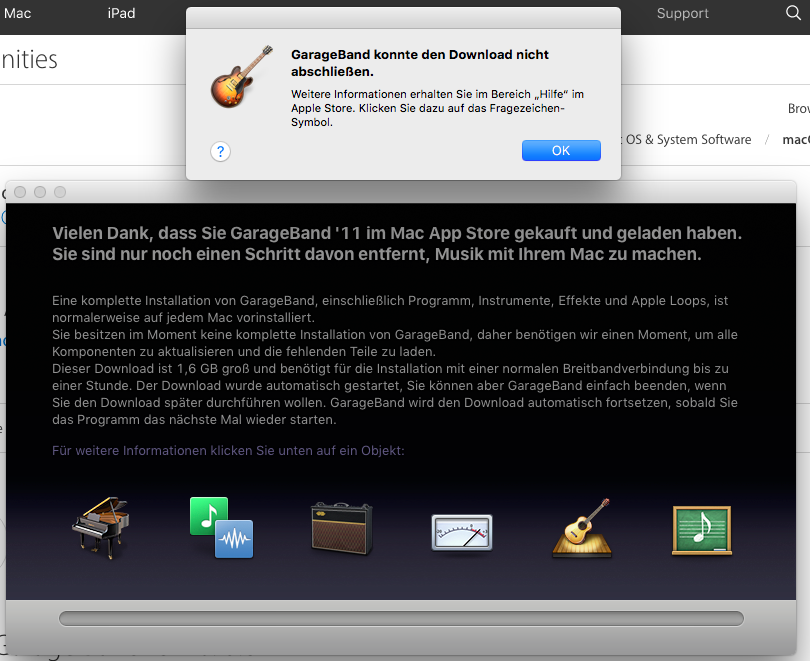The image size is (810, 661).
Task: Click the GarageBand guitar icon in the alert
Action: pos(241,76)
